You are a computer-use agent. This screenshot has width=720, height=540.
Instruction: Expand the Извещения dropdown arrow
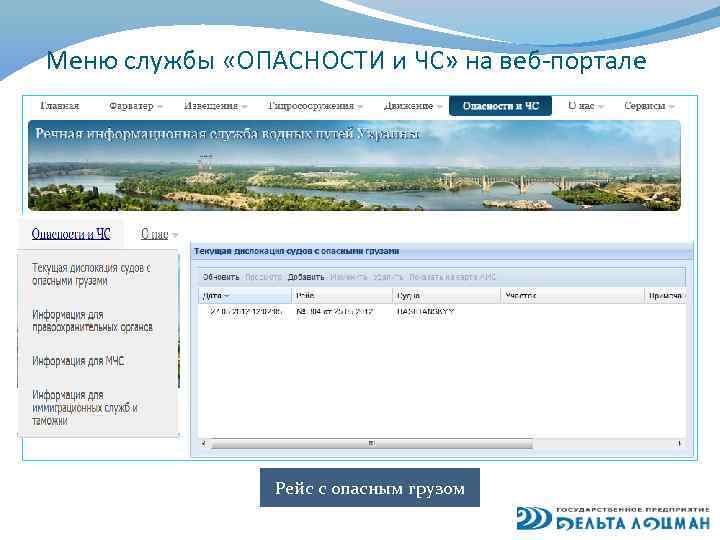(244, 107)
